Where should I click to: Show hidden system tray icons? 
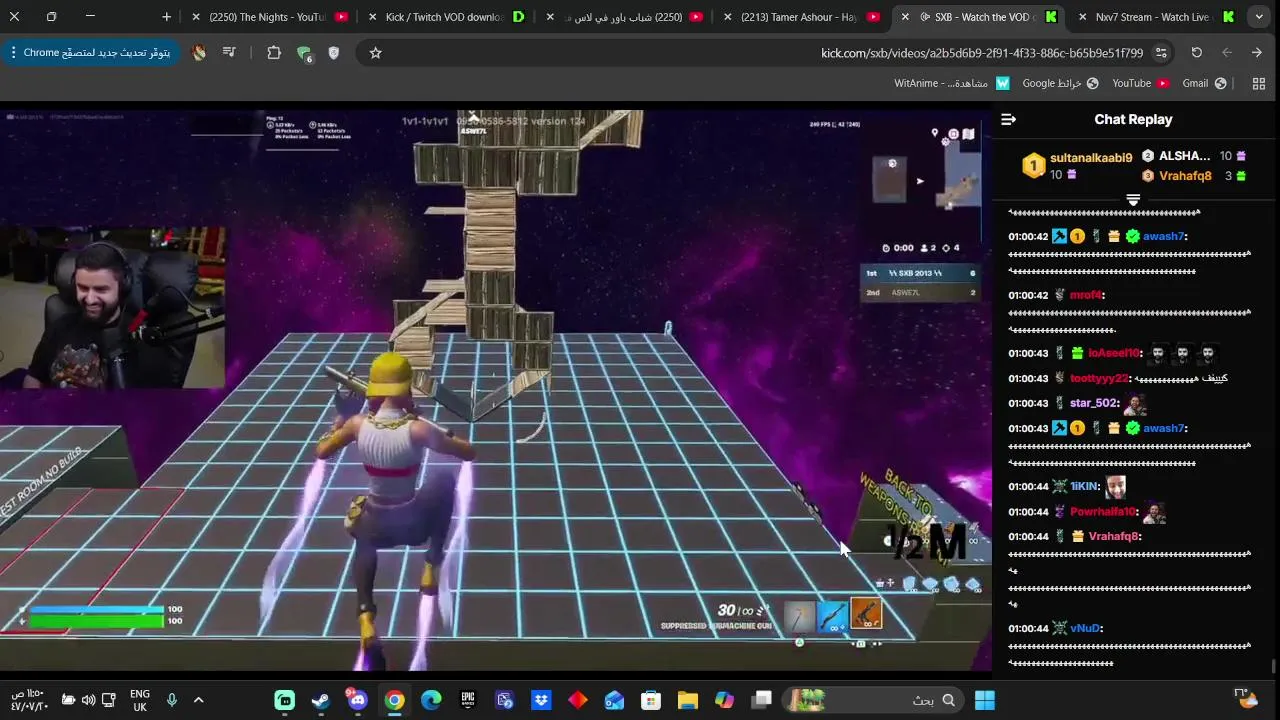pos(198,700)
